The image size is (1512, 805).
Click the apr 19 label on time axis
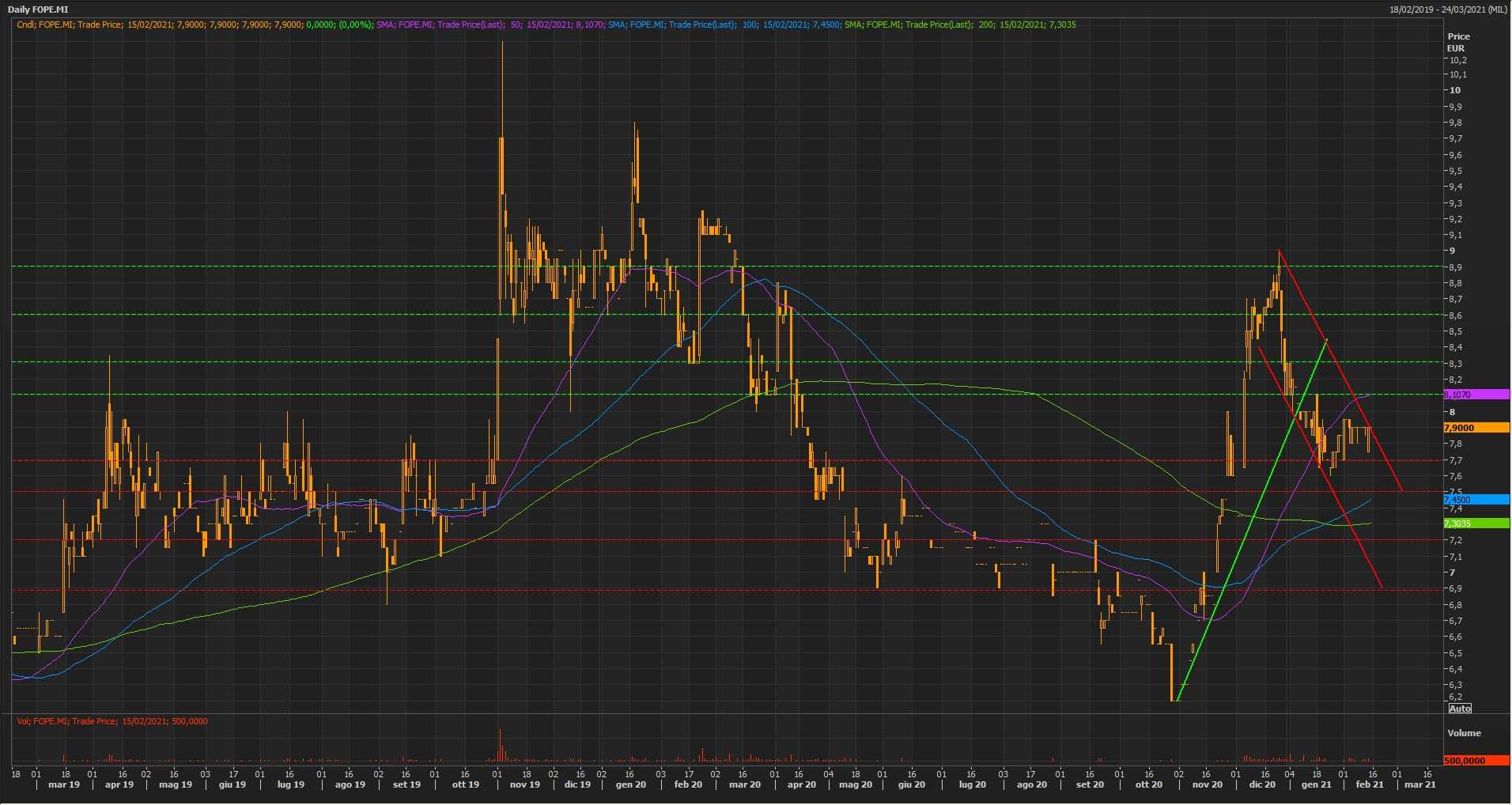[x=119, y=784]
